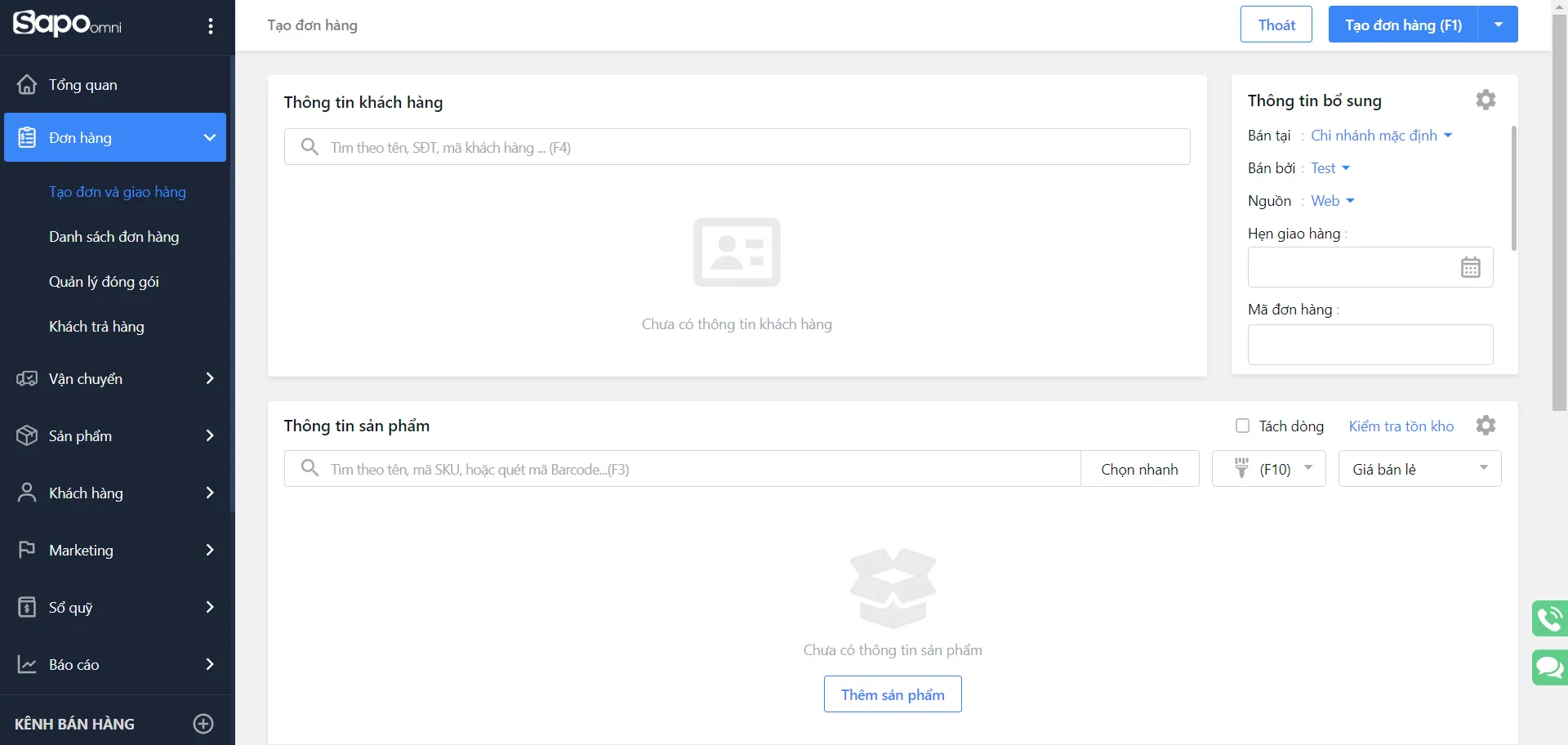1568x745 pixels.
Task: Open Danh sách đơn hàng
Action: (114, 237)
